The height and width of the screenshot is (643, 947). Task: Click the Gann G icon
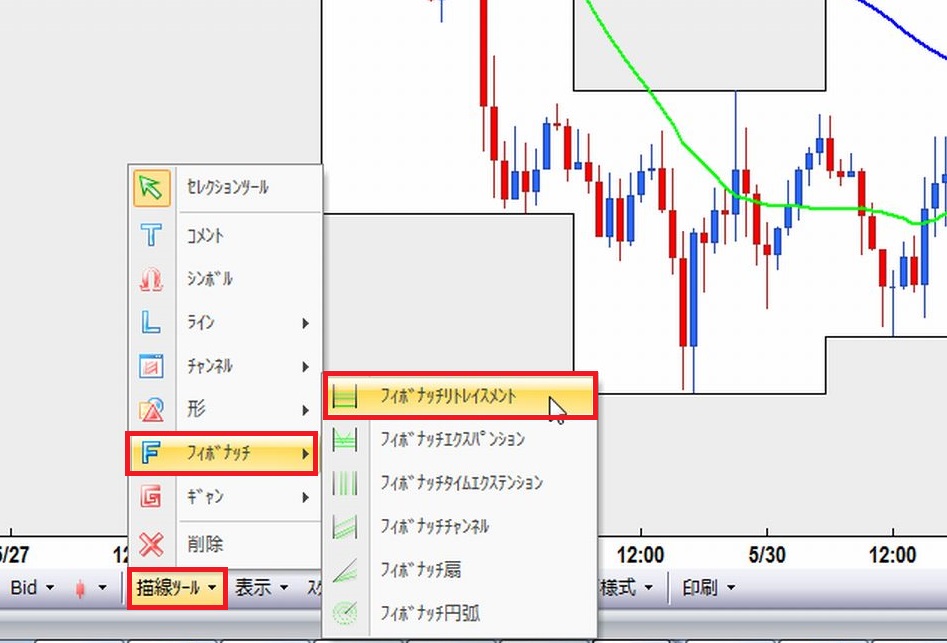[150, 496]
